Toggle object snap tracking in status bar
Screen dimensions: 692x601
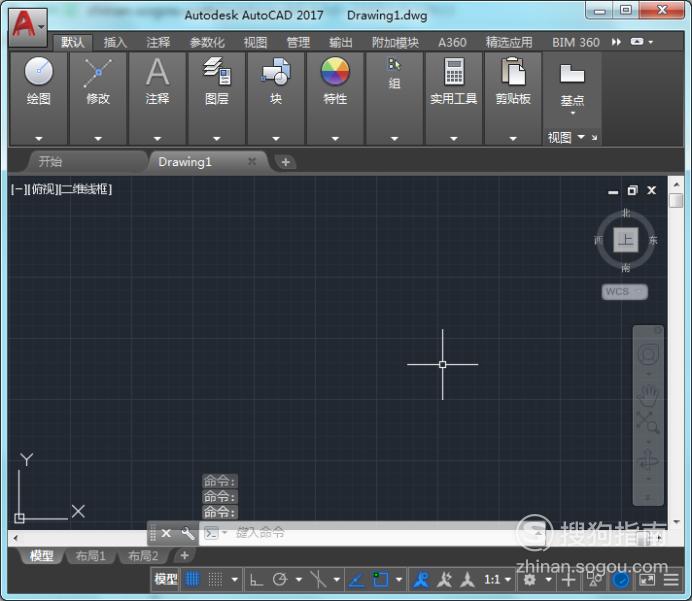(x=356, y=579)
